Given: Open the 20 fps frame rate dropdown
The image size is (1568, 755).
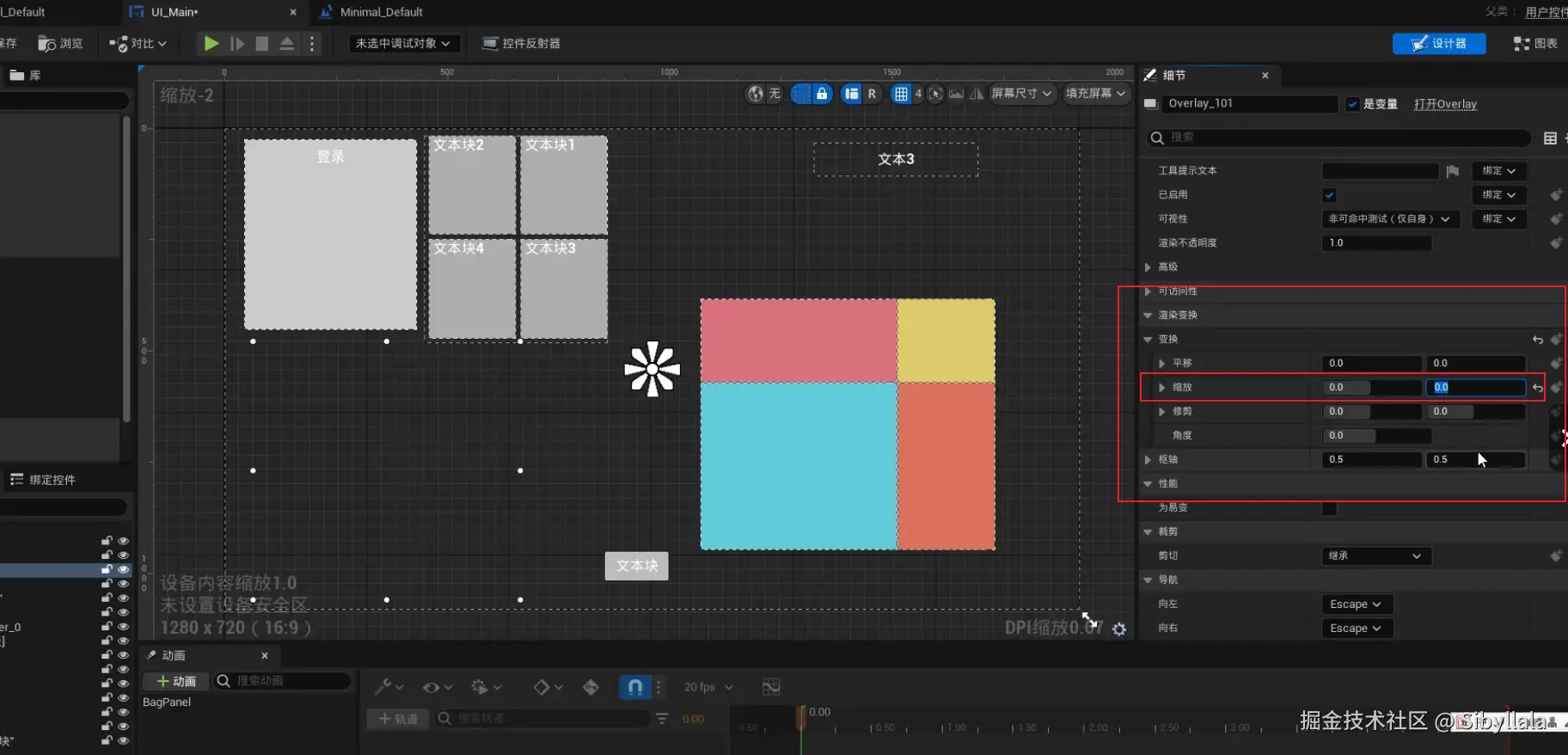Looking at the screenshot, I should [709, 687].
